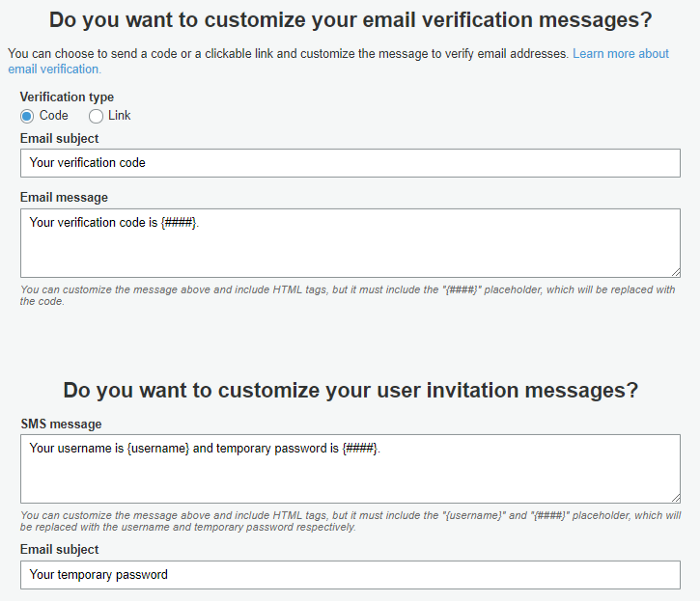Click the SMS message label
This screenshot has width=700, height=601.
coord(61,424)
